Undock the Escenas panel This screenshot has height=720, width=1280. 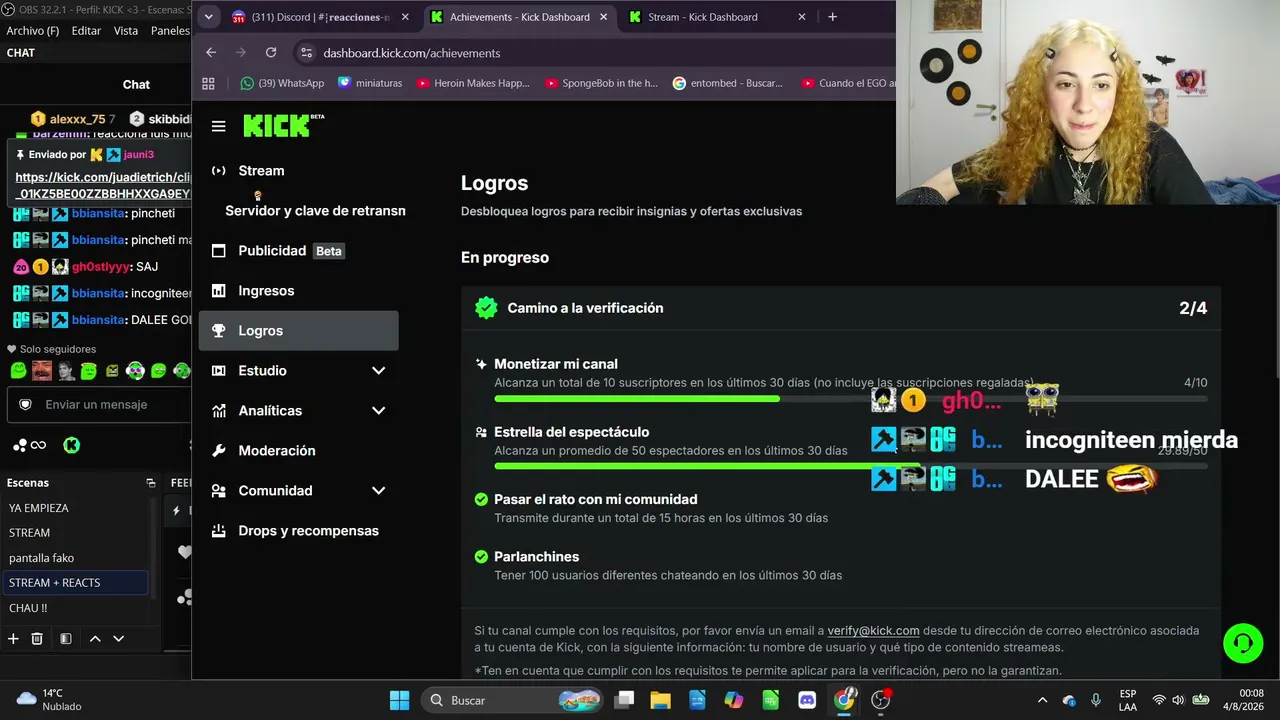(151, 483)
